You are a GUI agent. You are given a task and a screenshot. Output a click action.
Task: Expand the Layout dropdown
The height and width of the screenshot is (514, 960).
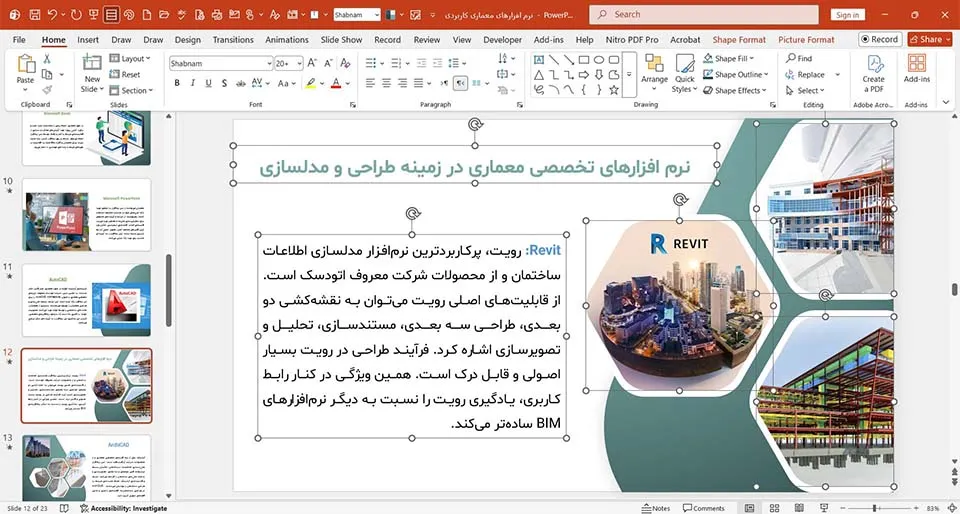(130, 59)
